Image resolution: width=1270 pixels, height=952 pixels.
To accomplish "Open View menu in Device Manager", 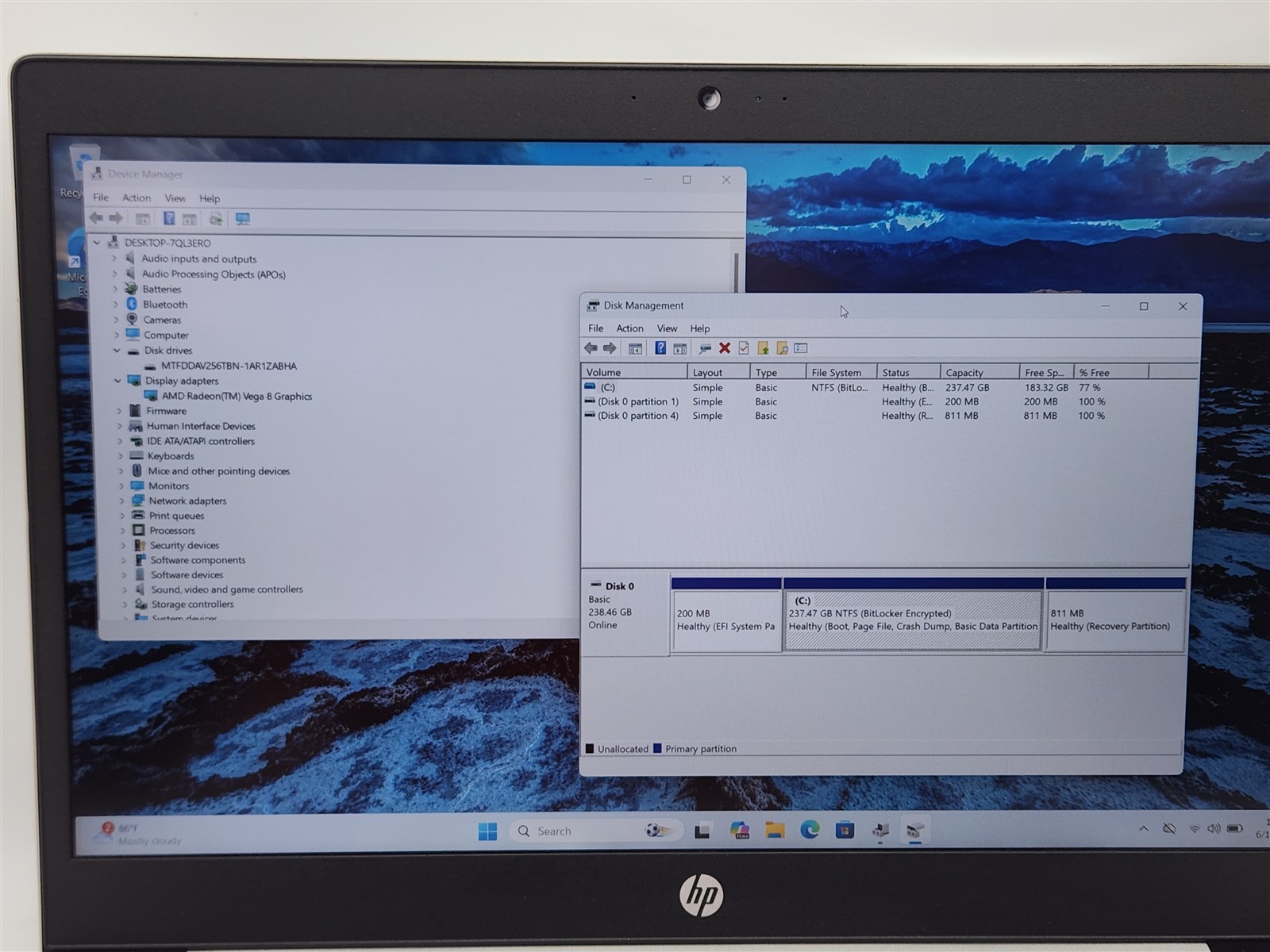I will pyautogui.click(x=175, y=198).
